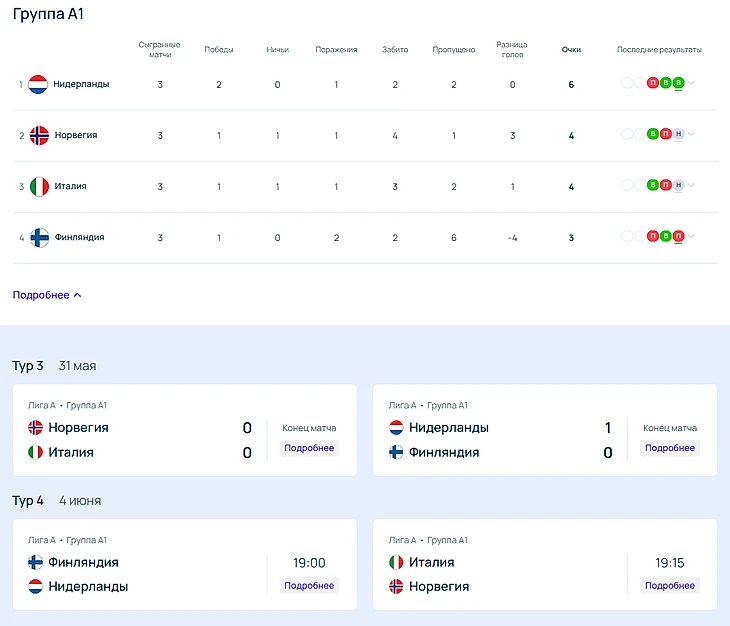730x626 pixels.
Task: Open the Финляндия team name in standings
Action: 79,237
